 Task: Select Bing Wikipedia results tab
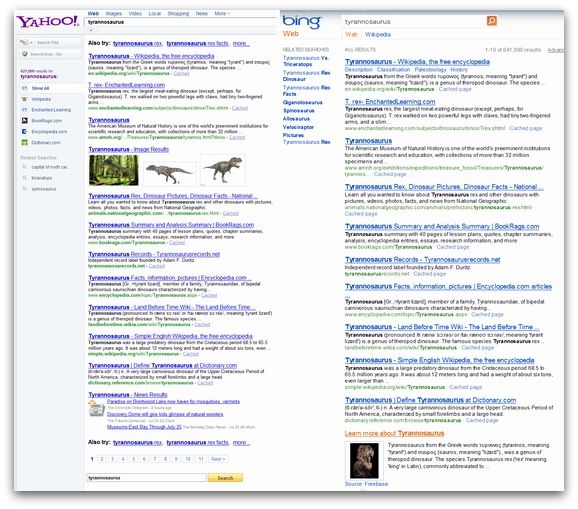tap(378, 35)
